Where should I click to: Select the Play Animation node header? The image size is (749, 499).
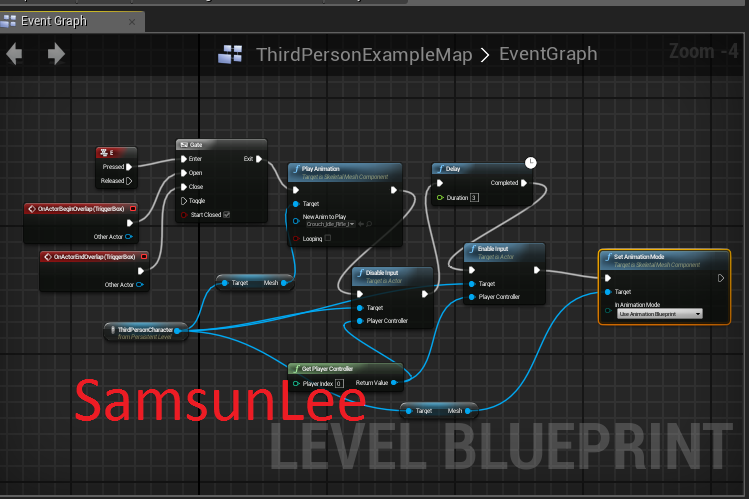point(345,172)
